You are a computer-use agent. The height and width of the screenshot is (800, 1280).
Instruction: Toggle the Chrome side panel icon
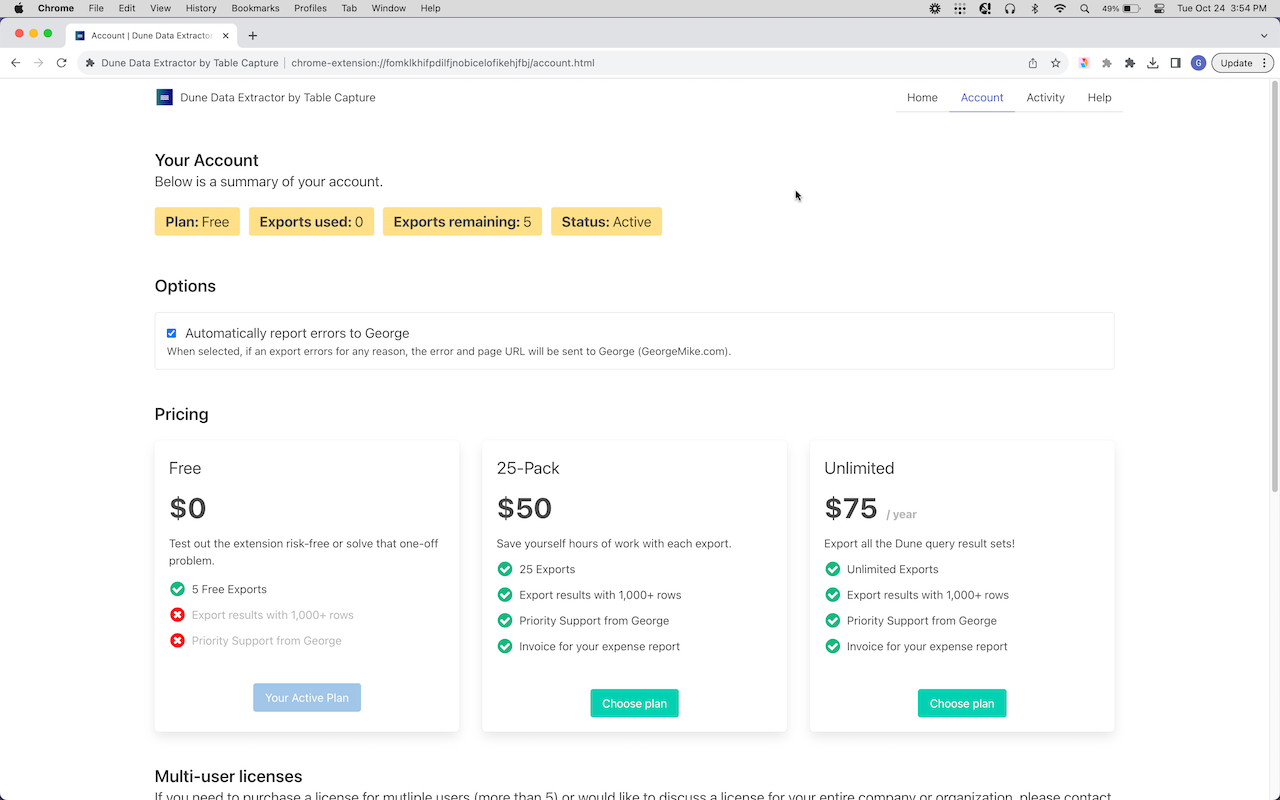click(x=1175, y=63)
